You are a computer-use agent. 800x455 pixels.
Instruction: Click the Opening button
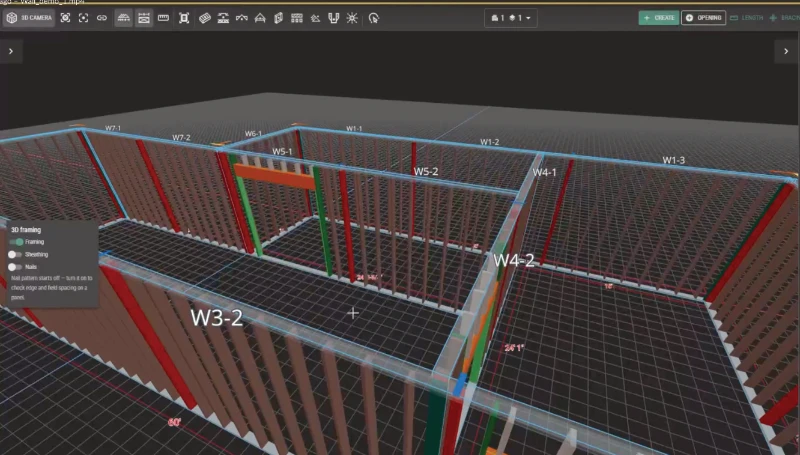704,18
